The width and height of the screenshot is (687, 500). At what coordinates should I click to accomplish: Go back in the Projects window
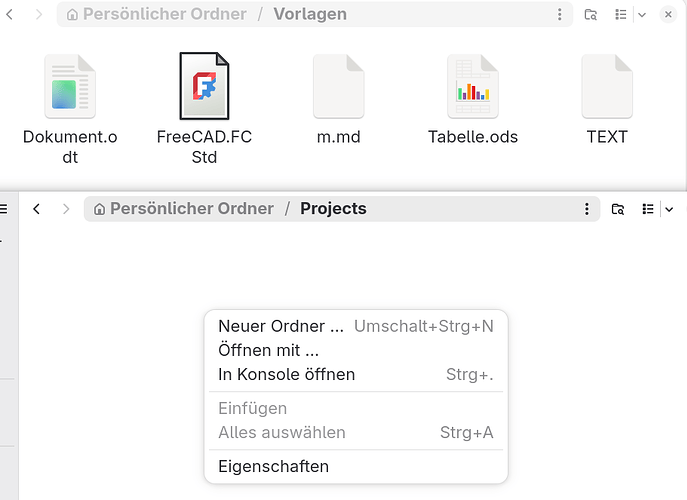37,209
